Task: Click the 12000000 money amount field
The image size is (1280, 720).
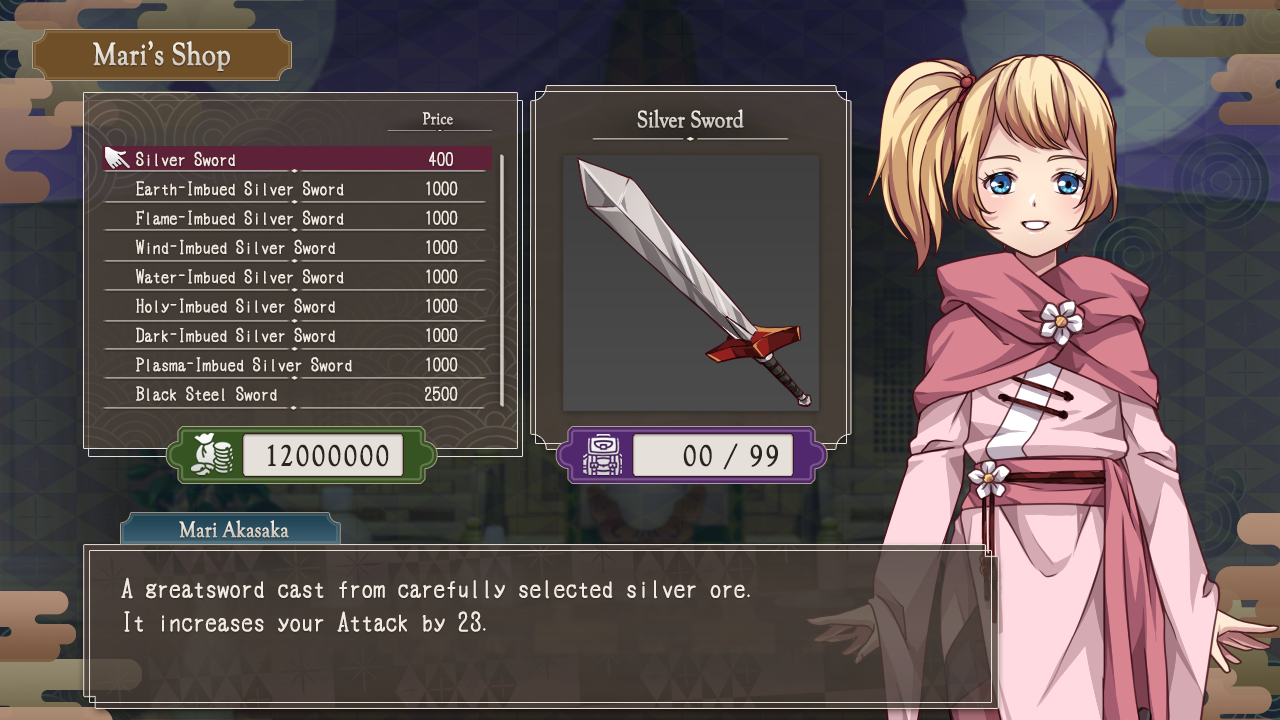Action: (323, 456)
